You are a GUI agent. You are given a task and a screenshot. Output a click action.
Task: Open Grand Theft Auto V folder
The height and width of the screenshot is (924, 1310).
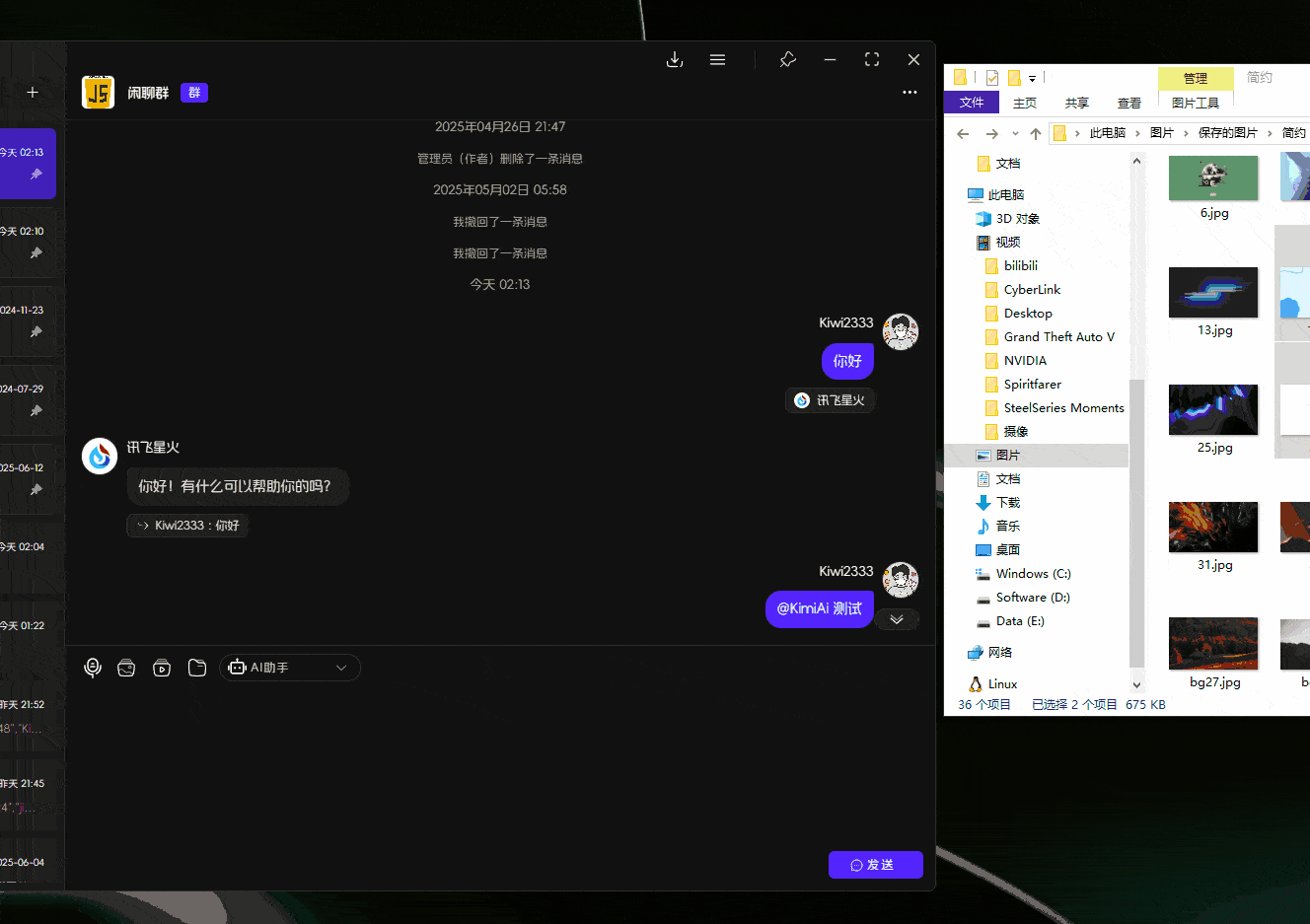(x=1059, y=337)
